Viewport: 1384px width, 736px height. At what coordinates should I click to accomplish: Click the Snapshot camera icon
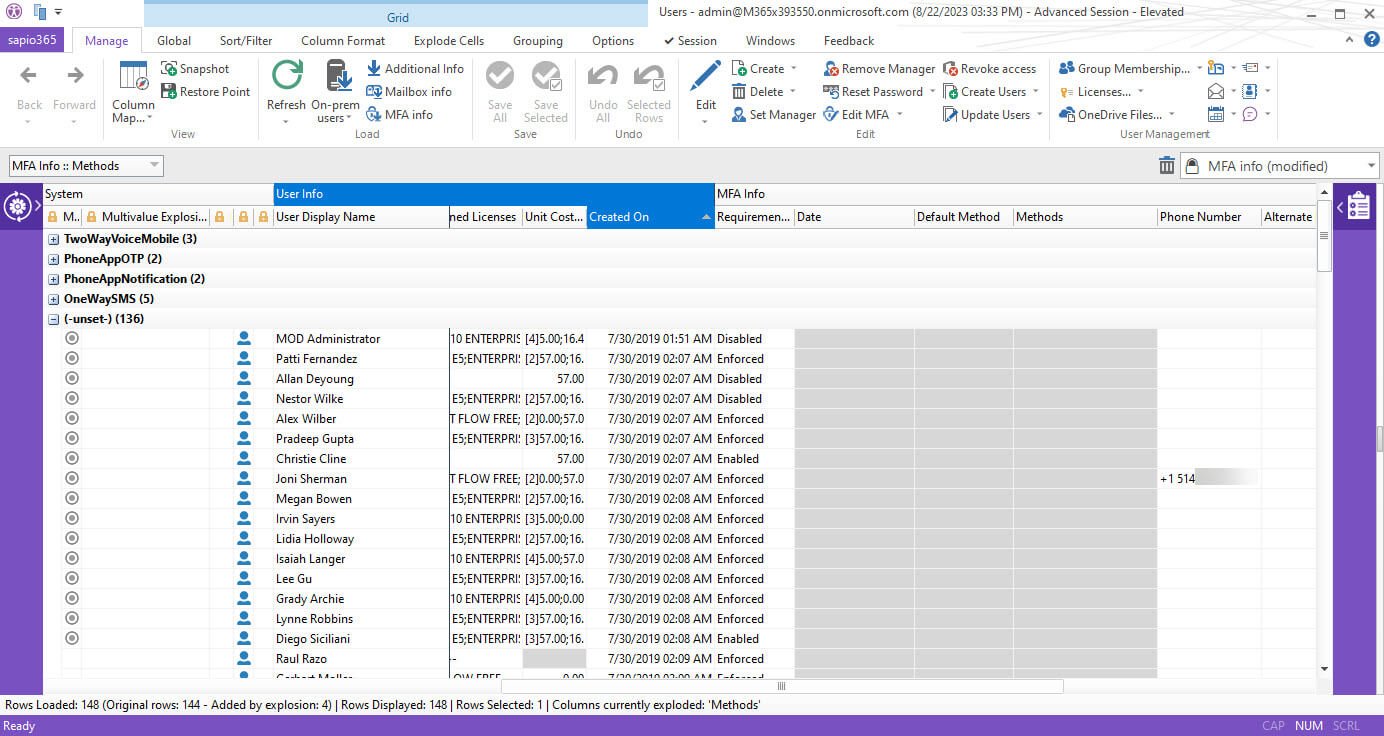tap(169, 69)
